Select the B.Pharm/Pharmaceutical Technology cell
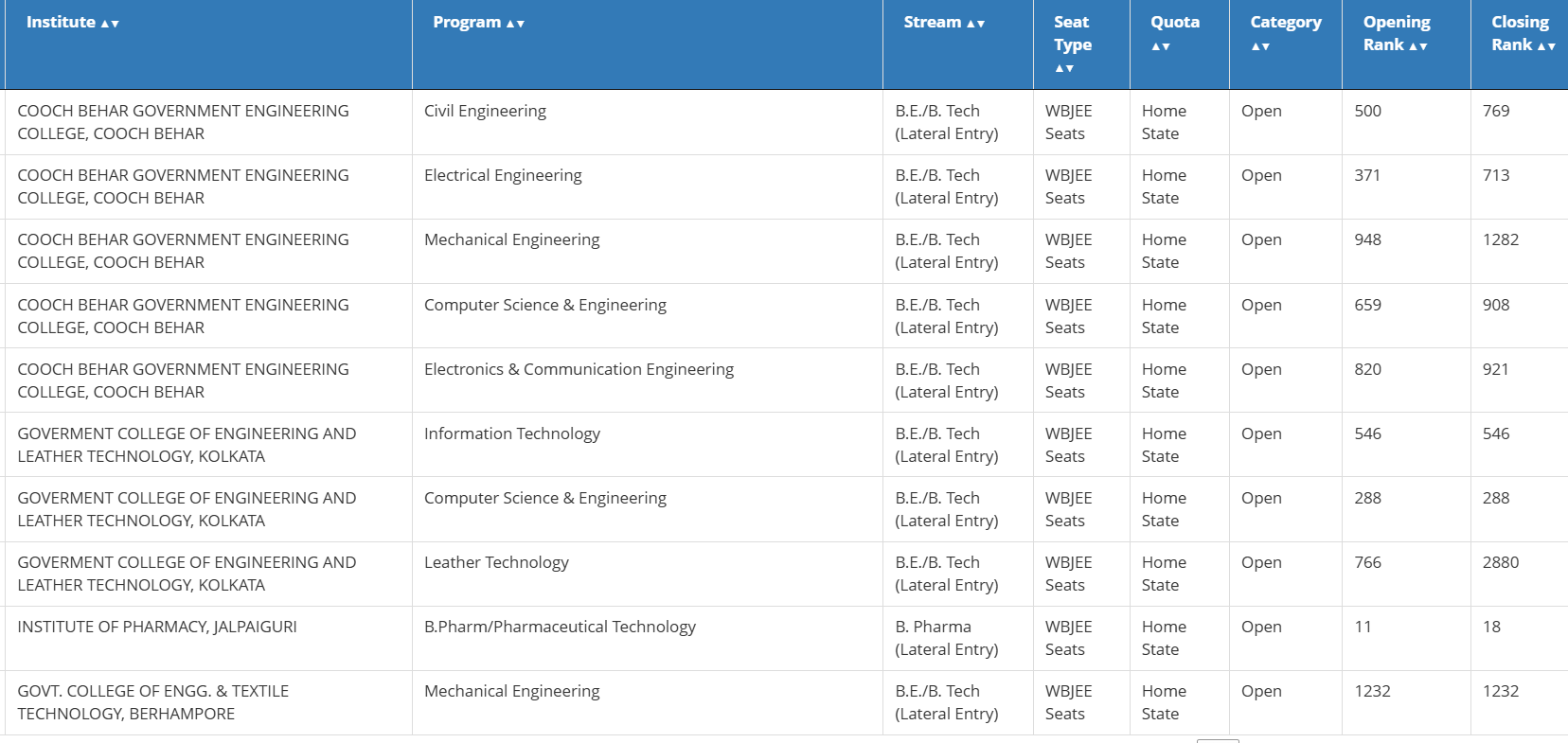The width and height of the screenshot is (1568, 743). coord(648,638)
